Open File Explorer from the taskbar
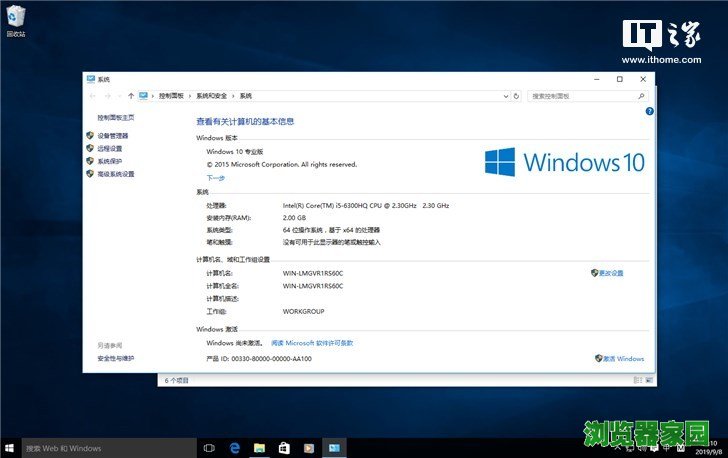728x458 pixels. 259,448
